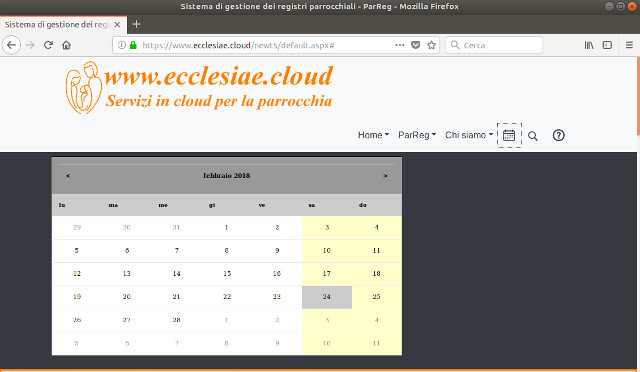Click the www.ecclesiae.cloud banner title
This screenshot has width=640, height=372.
pos(219,76)
